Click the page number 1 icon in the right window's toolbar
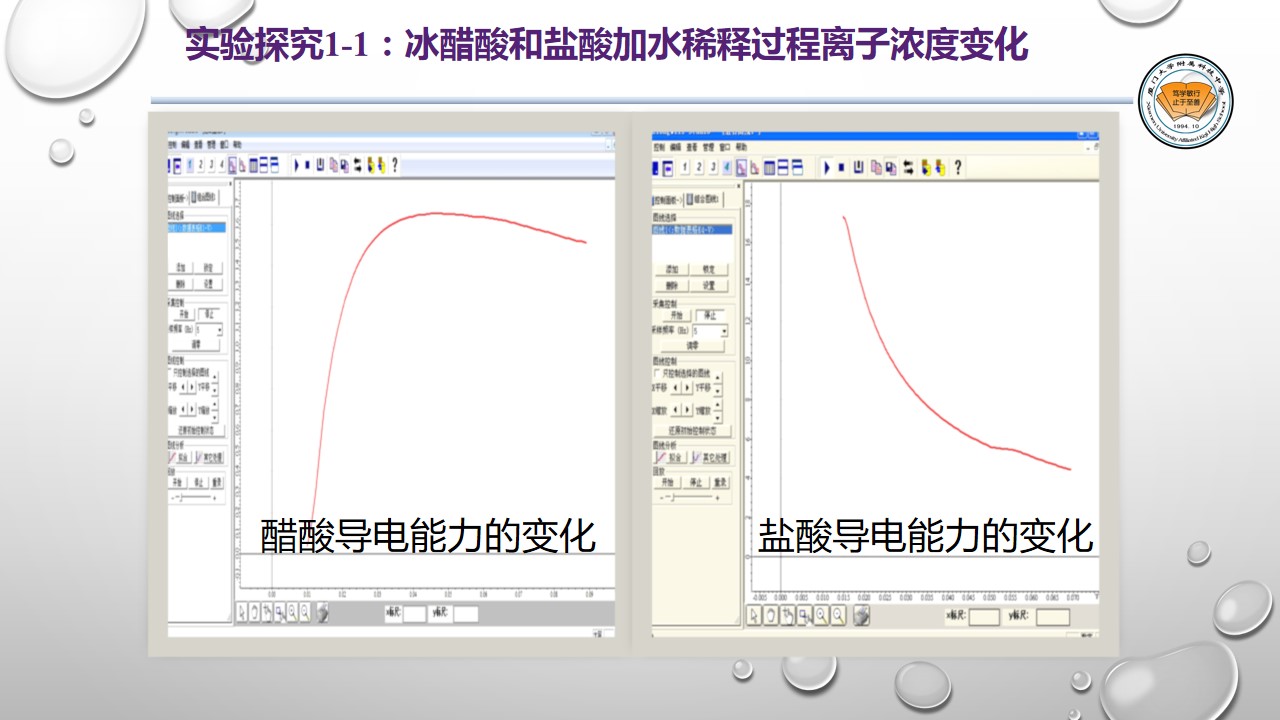Viewport: 1280px width, 720px height. tap(684, 167)
